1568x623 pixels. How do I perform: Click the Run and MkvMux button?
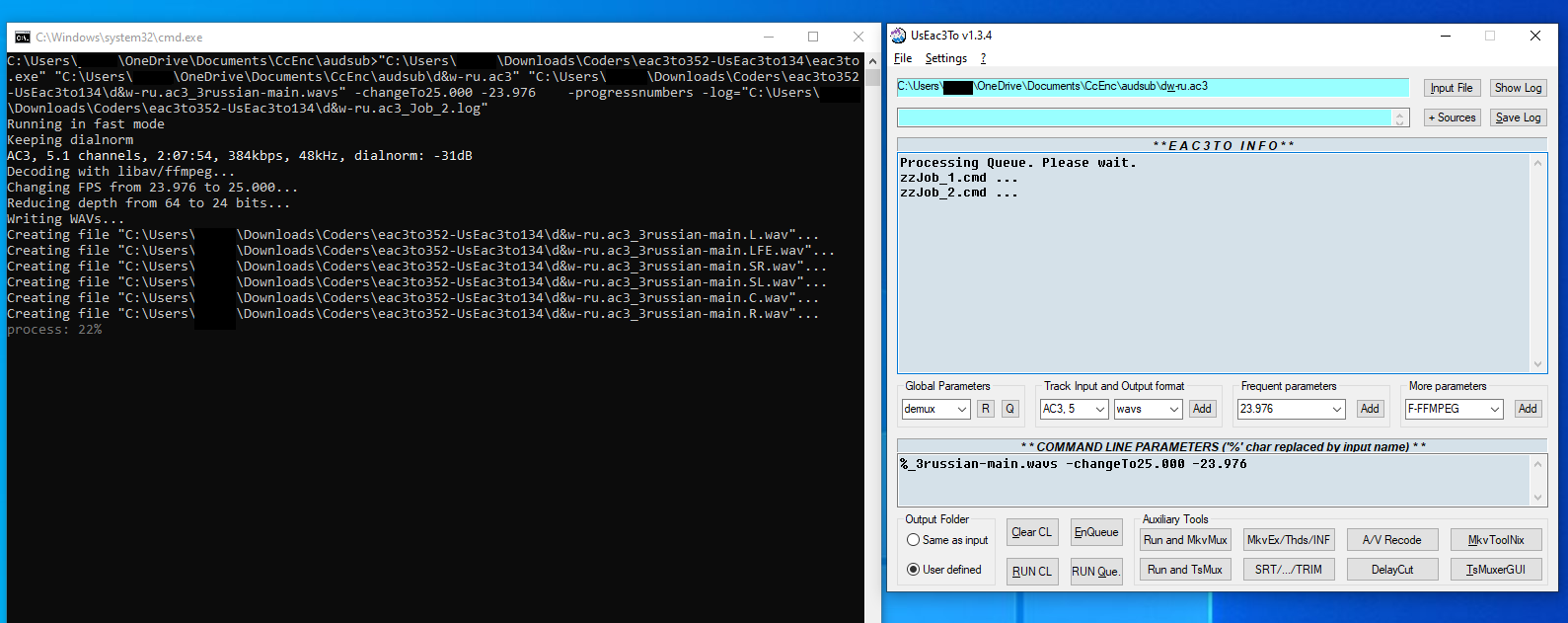[x=1185, y=540]
